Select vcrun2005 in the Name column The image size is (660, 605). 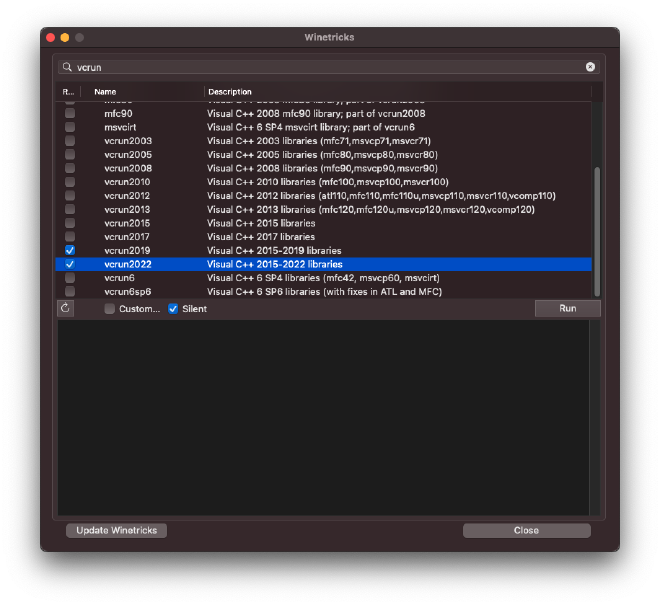click(x=128, y=155)
